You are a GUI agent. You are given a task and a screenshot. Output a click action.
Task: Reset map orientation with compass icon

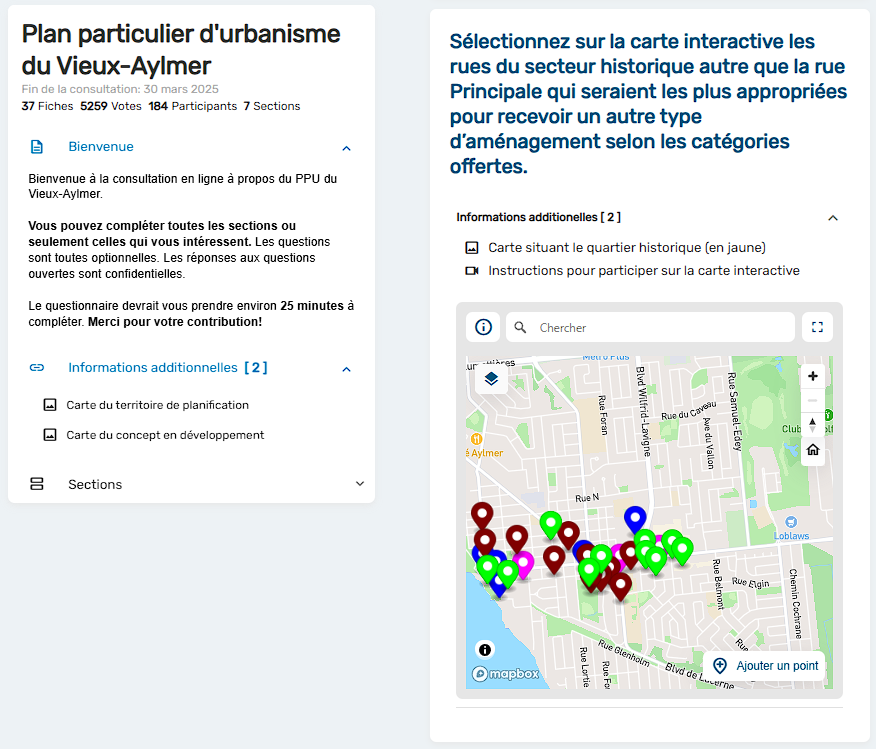[x=812, y=425]
